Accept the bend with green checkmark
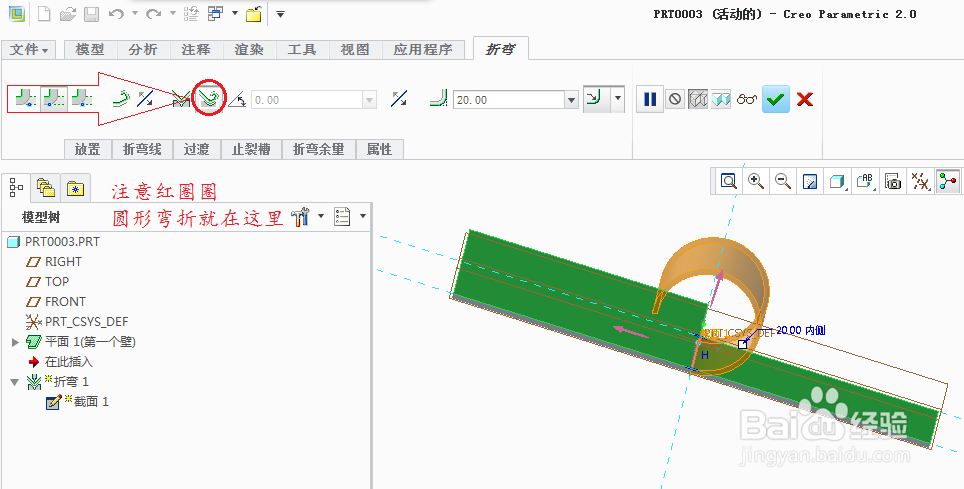The height and width of the screenshot is (489, 964). 776,99
